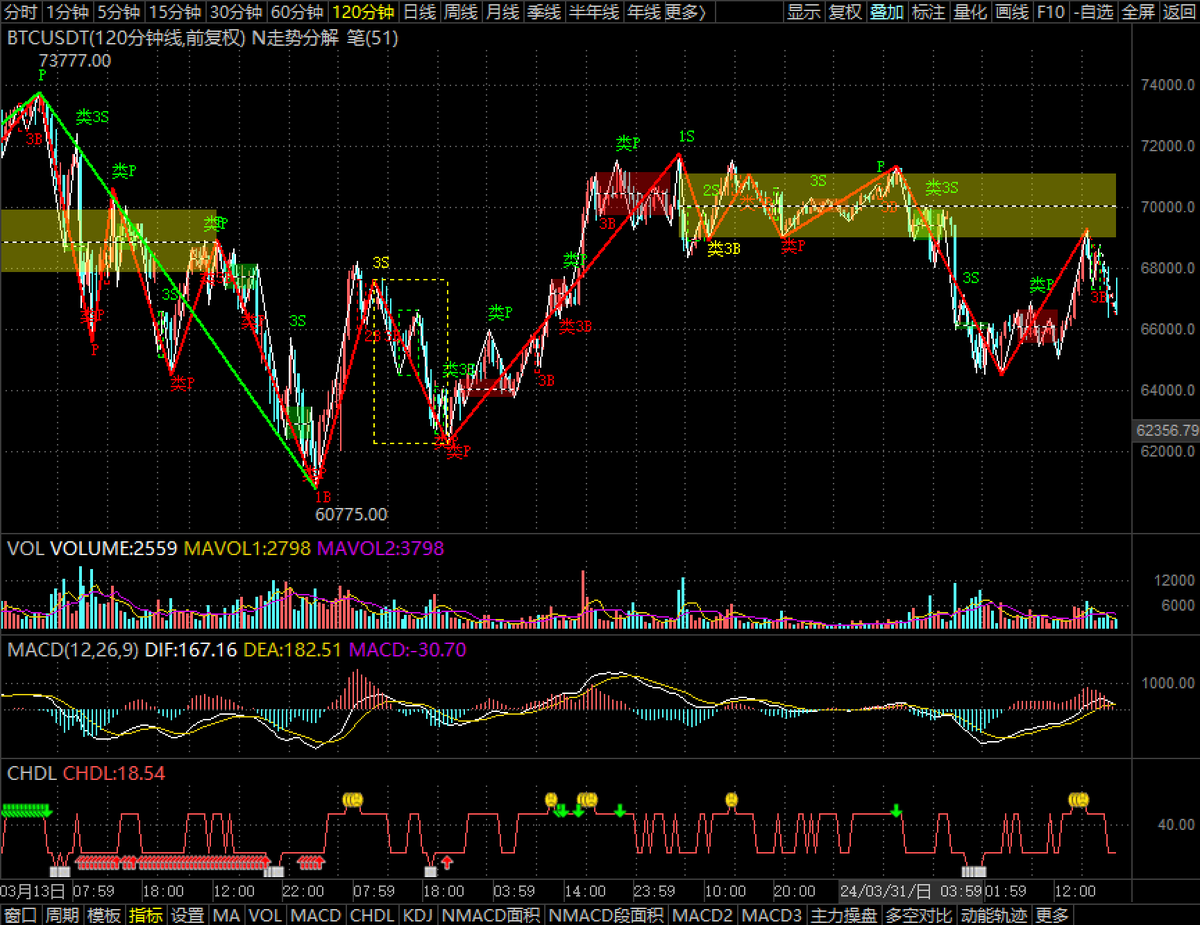
Task: Toggle the 叠加 overlay option
Action: tap(887, 12)
